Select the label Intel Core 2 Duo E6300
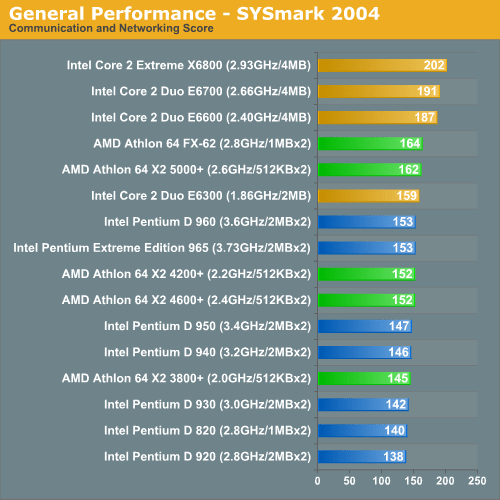Screen dimensions: 500x500 pyautogui.click(x=201, y=196)
